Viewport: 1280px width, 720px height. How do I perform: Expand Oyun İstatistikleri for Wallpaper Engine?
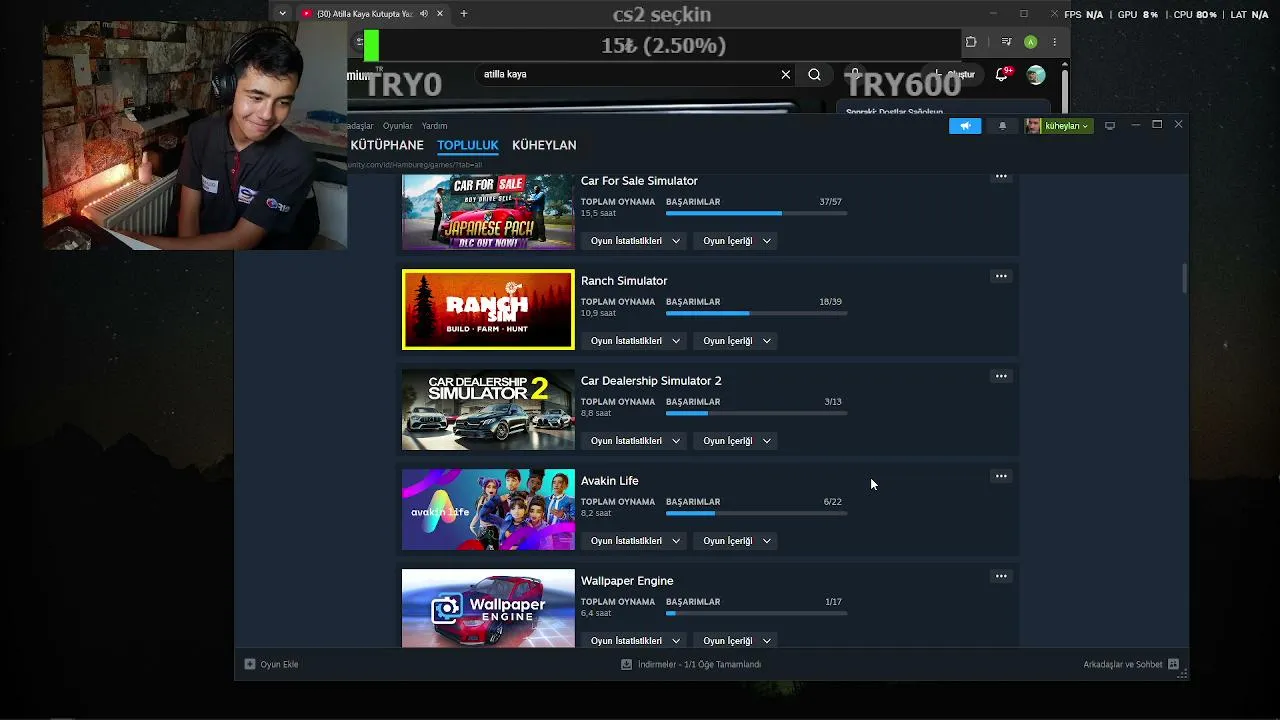click(635, 640)
